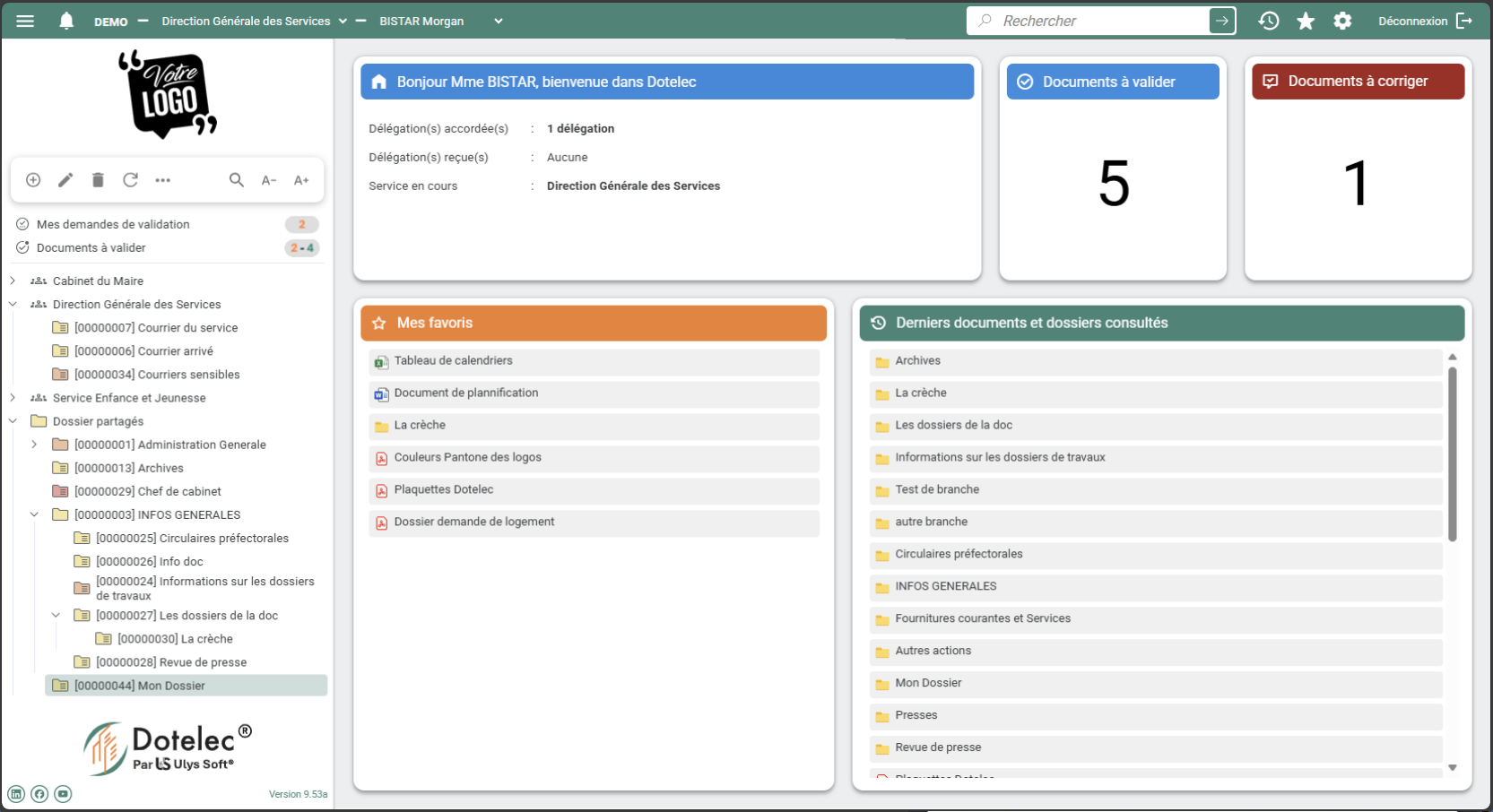This screenshot has height=812, width=1493.
Task: Click the refresh tree icon
Action: click(130, 180)
